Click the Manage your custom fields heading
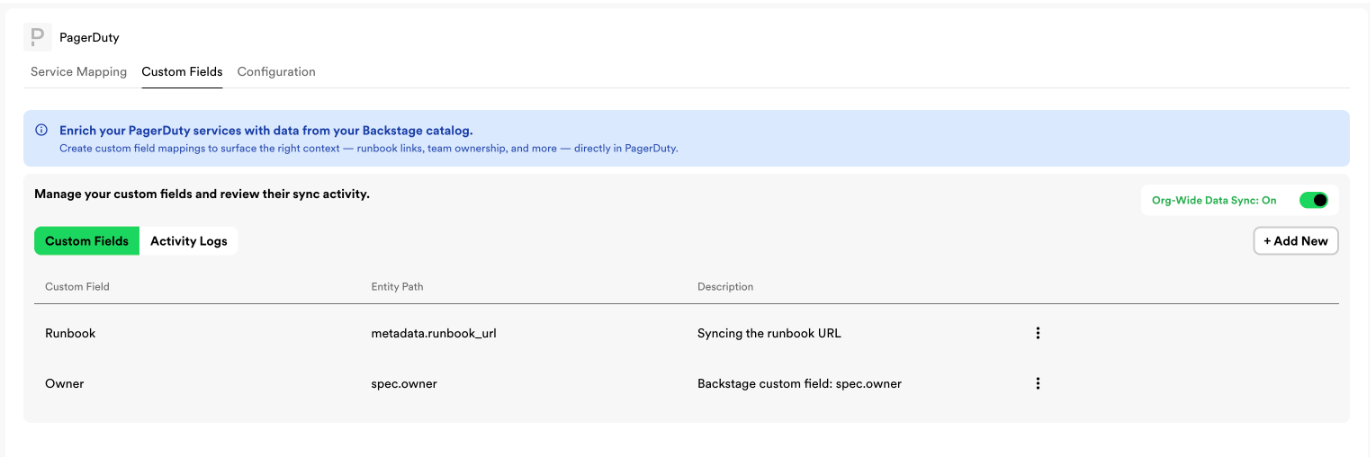The image size is (1370, 468). [202, 193]
